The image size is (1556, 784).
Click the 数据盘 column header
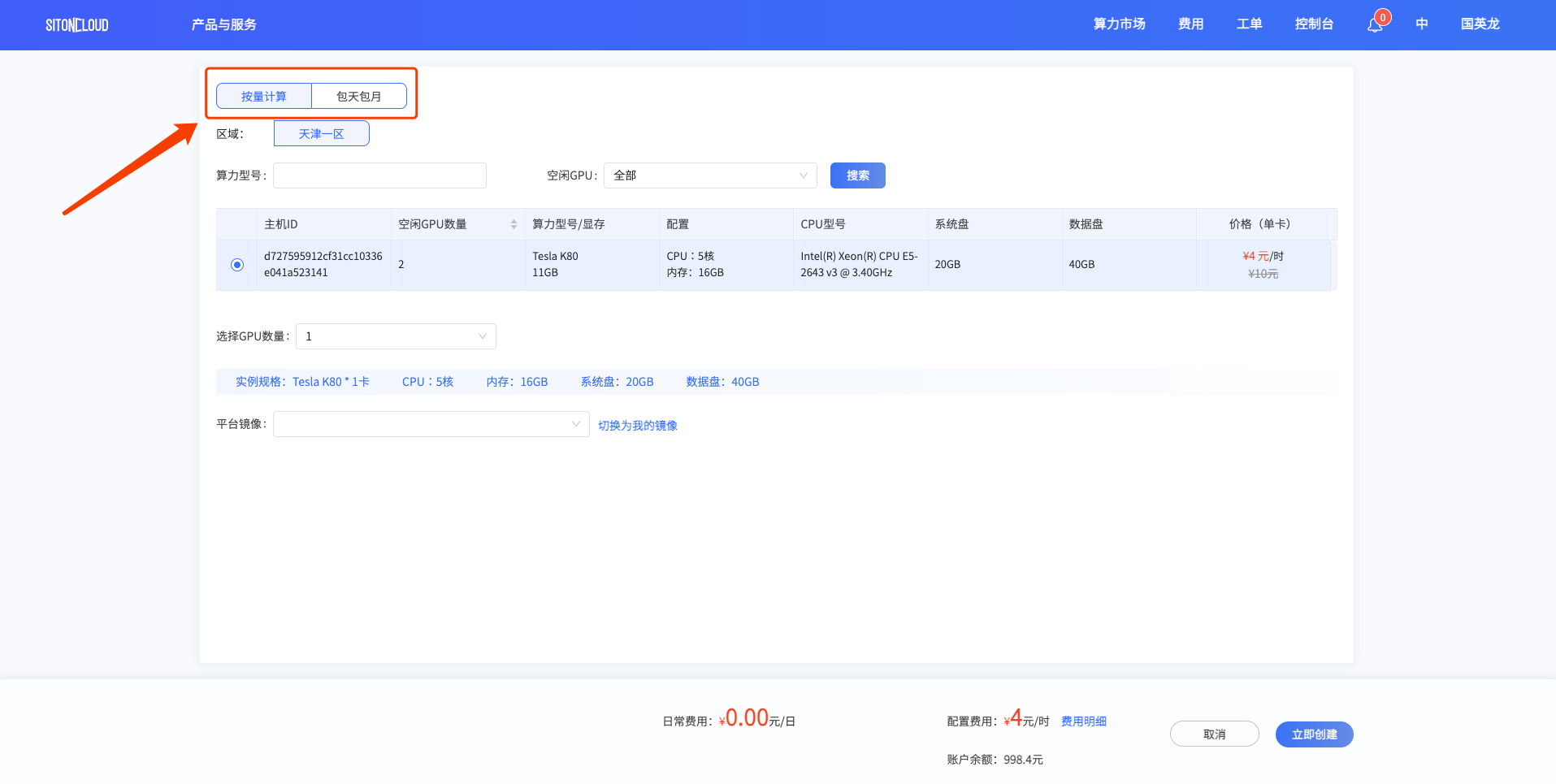tap(1129, 224)
